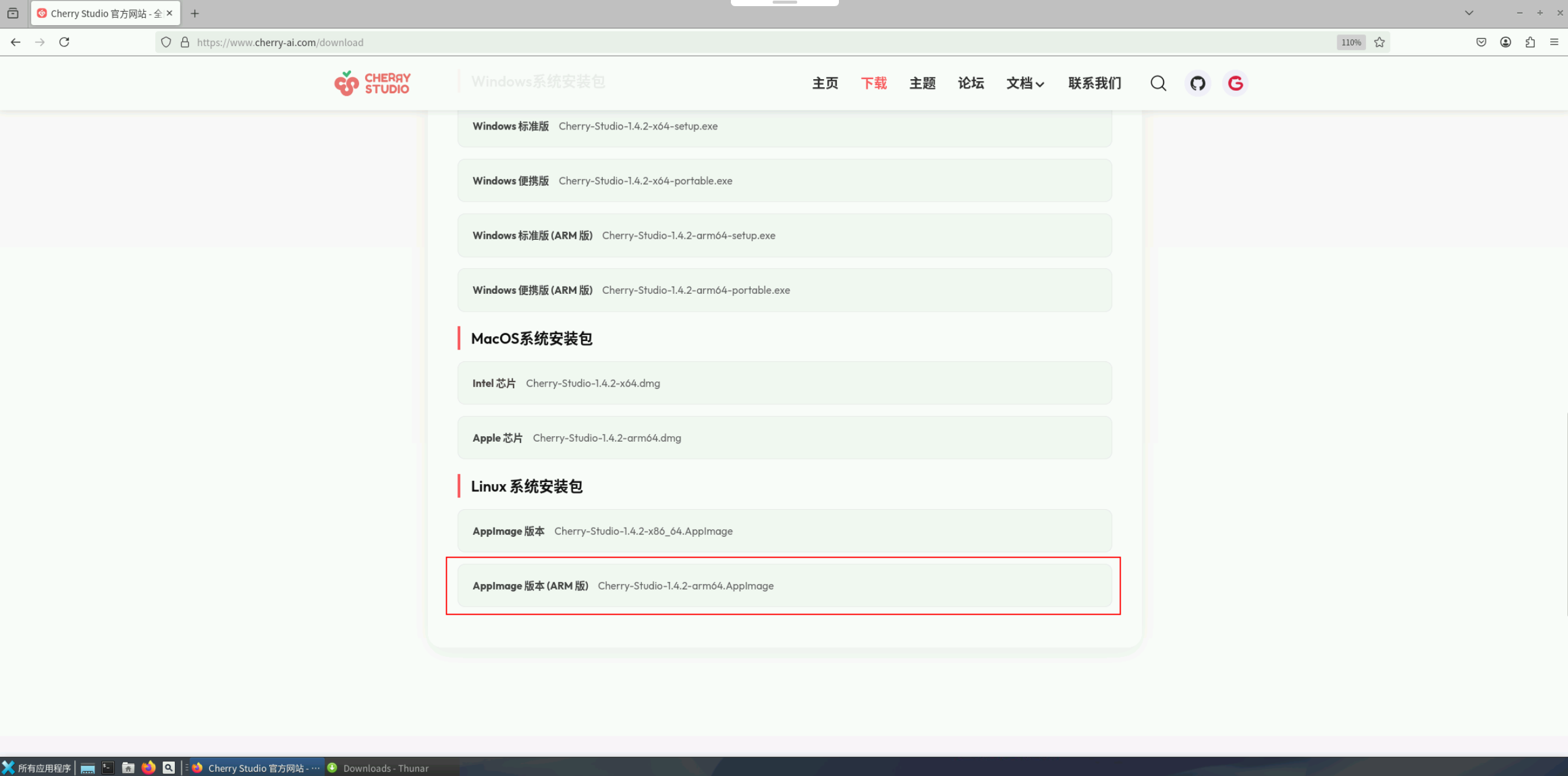Click the 110% zoom level indicator
The image size is (1568, 776).
click(x=1351, y=42)
